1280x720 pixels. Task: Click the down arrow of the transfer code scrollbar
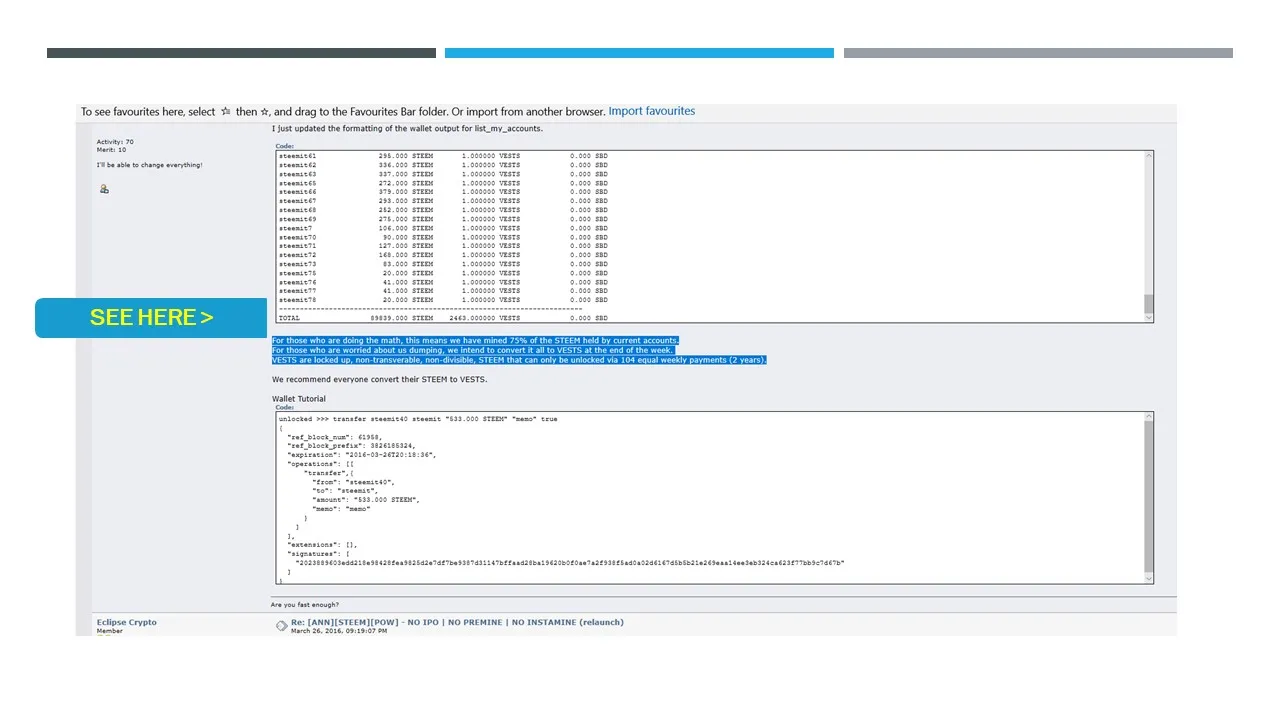pos(1149,578)
